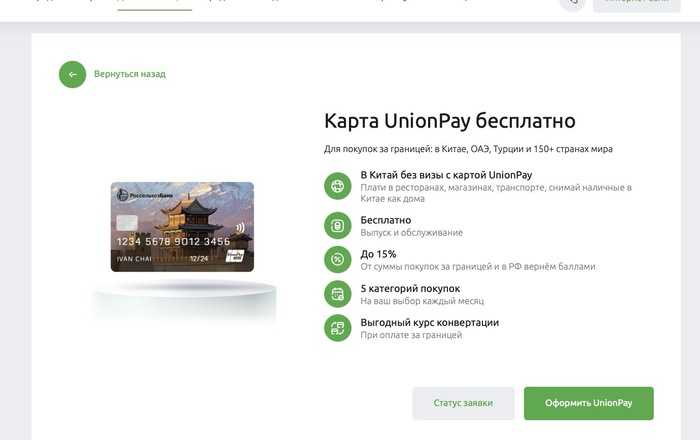Click the UnionPay logo on the card
The height and width of the screenshot is (440, 700).
point(235,257)
